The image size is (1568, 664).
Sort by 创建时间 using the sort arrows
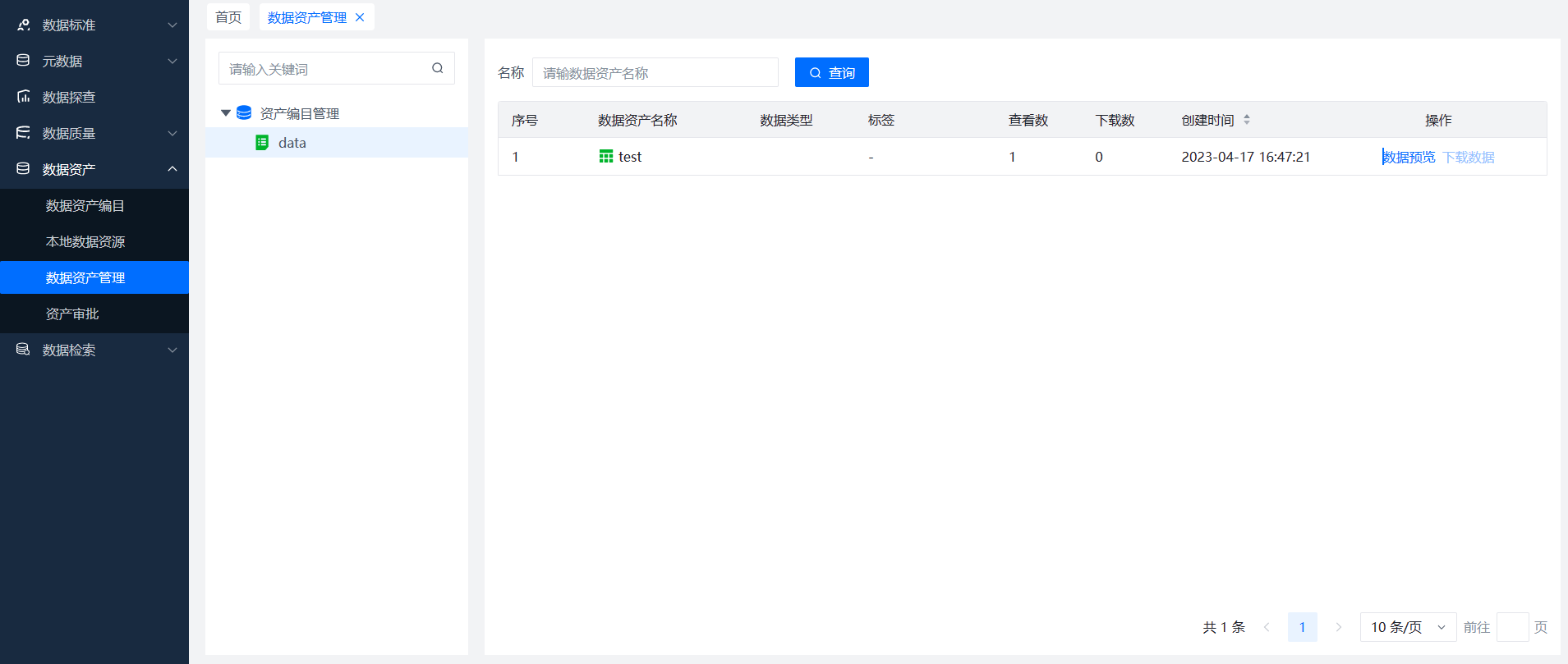pyautogui.click(x=1247, y=120)
